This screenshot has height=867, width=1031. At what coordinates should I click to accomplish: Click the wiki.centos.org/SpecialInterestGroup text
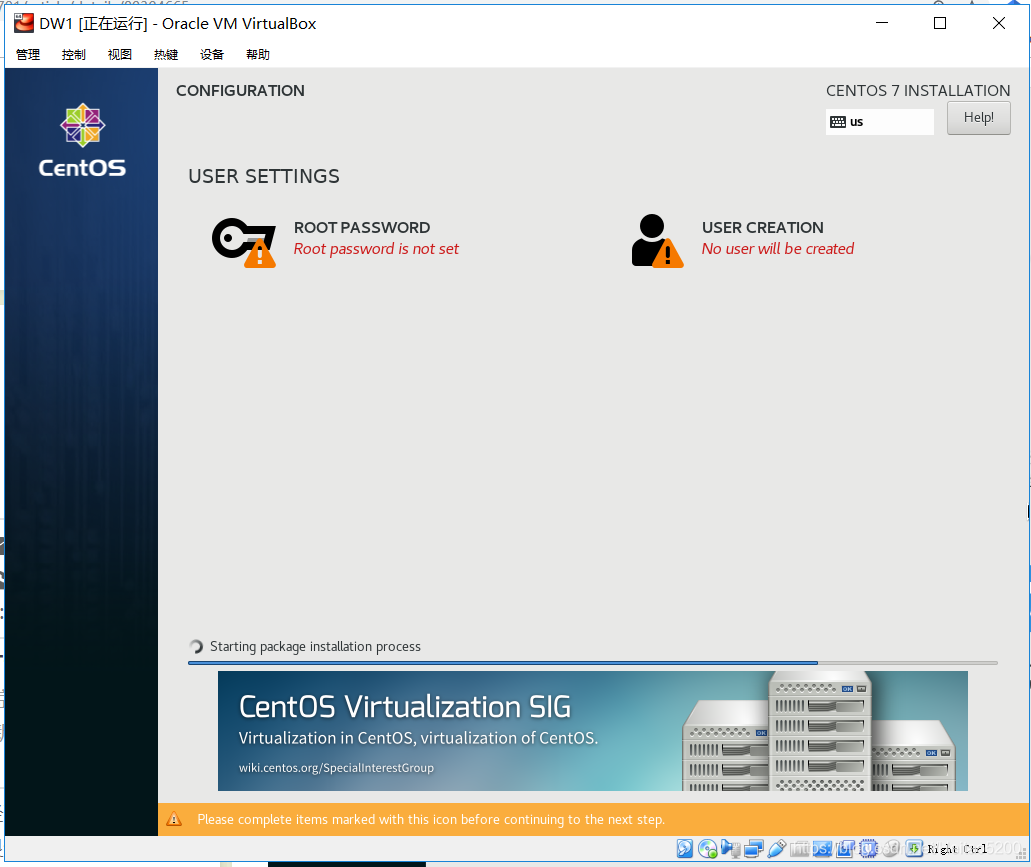click(336, 768)
